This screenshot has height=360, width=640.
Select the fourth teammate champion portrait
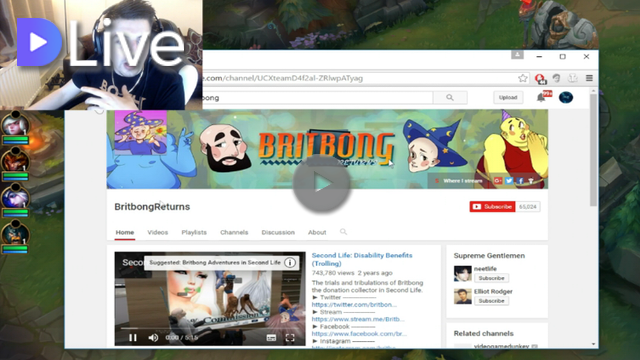pos(15,233)
